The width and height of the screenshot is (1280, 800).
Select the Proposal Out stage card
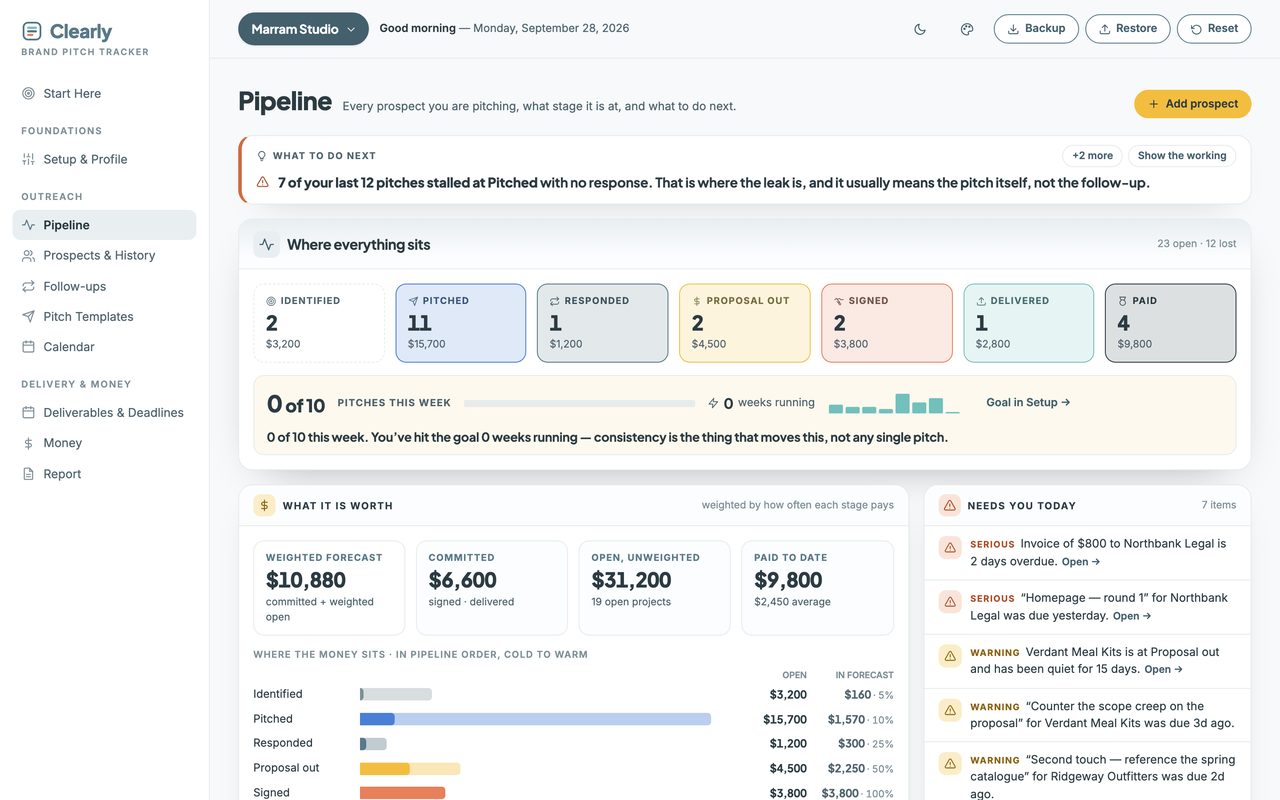click(x=745, y=323)
